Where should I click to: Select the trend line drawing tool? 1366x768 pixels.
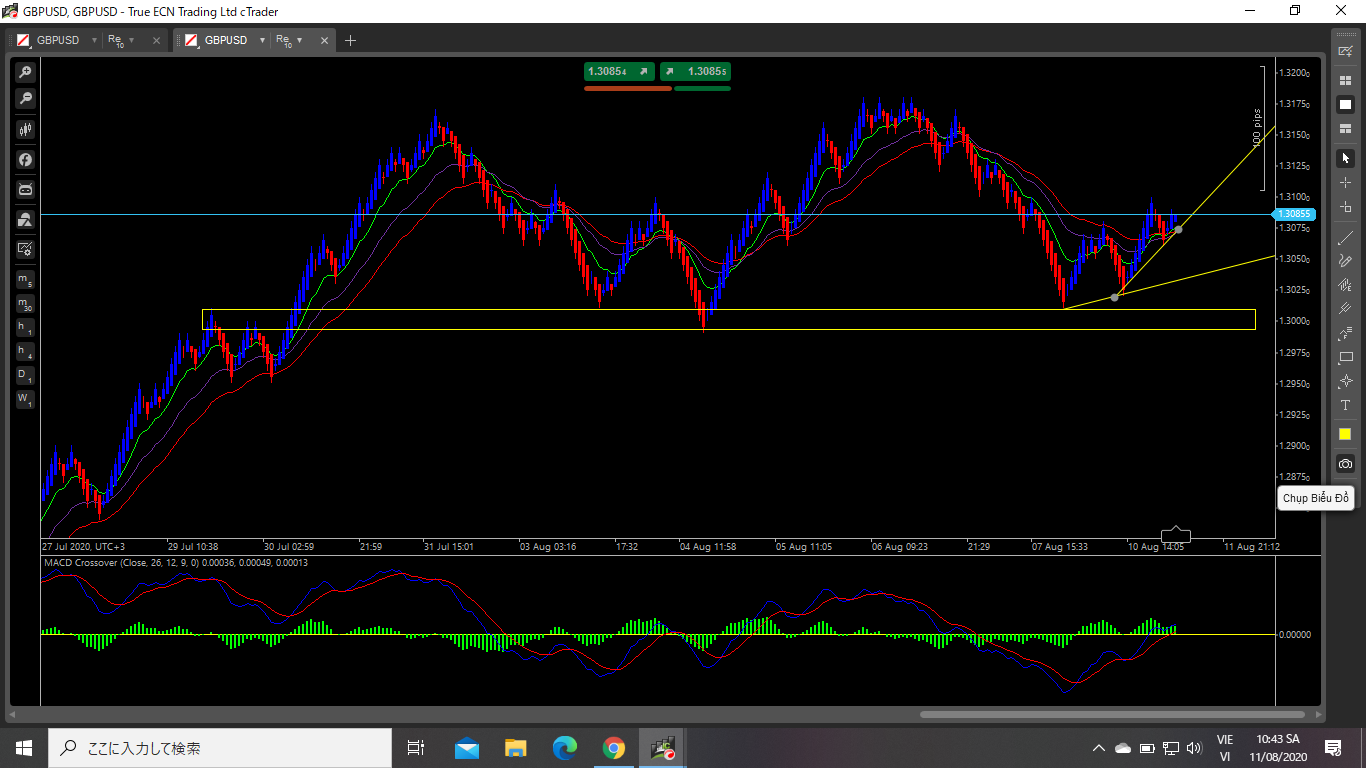tap(1345, 237)
